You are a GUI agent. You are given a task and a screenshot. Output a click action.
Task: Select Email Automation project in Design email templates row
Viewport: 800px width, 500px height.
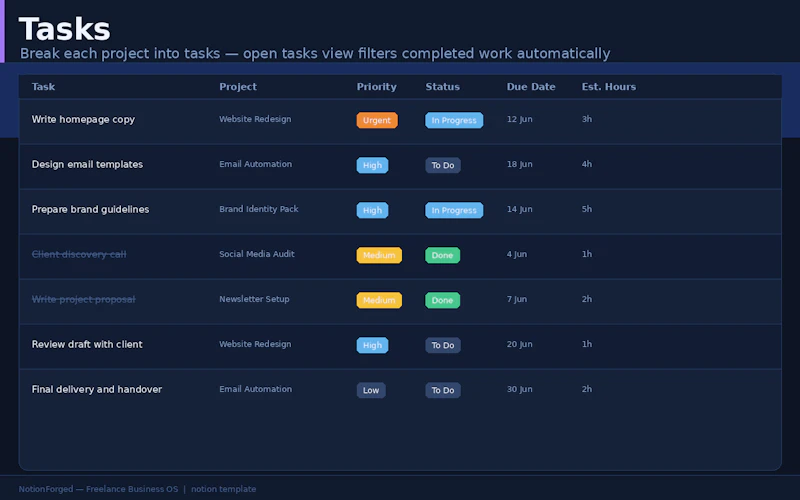[x=256, y=164]
